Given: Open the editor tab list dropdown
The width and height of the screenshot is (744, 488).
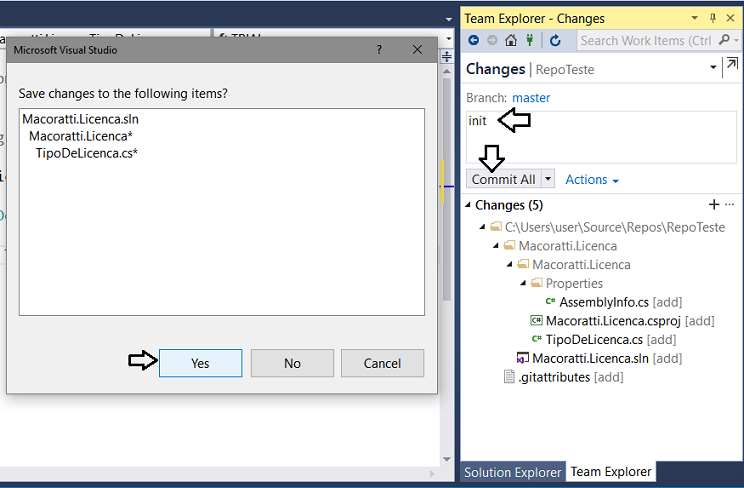Looking at the screenshot, I should [x=449, y=19].
